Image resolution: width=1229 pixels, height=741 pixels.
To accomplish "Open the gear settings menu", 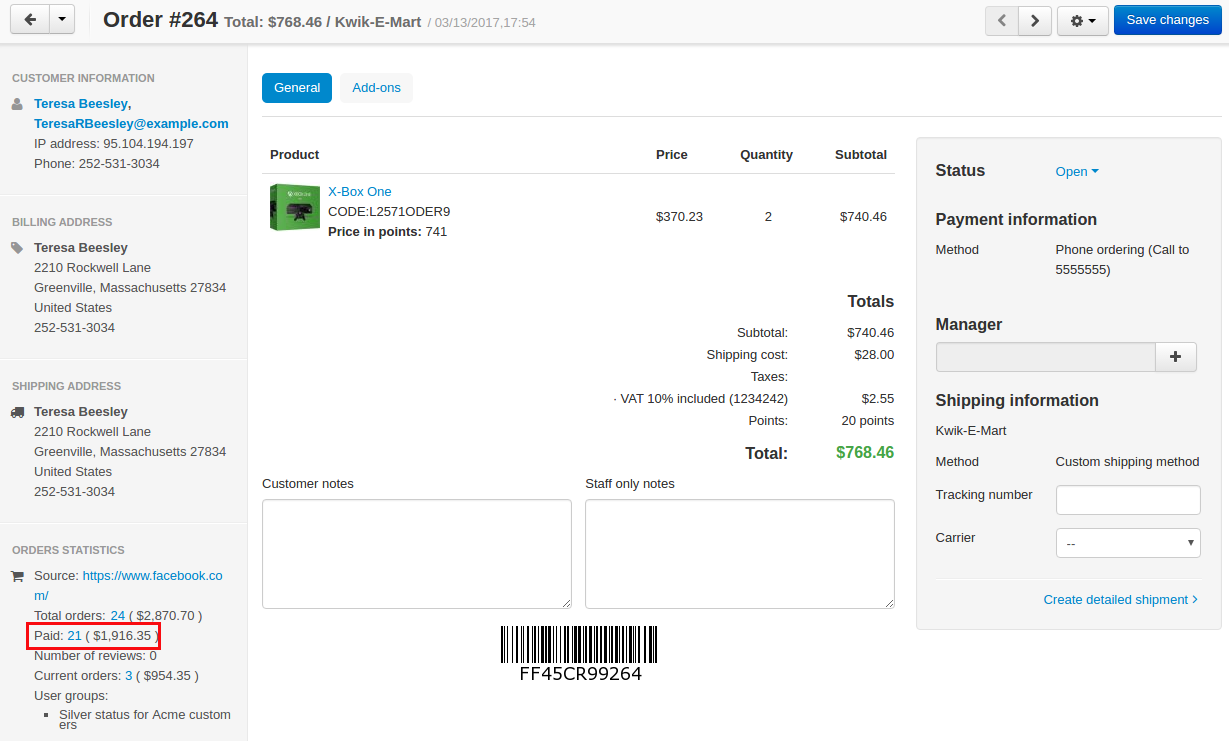I will click(1082, 20).
